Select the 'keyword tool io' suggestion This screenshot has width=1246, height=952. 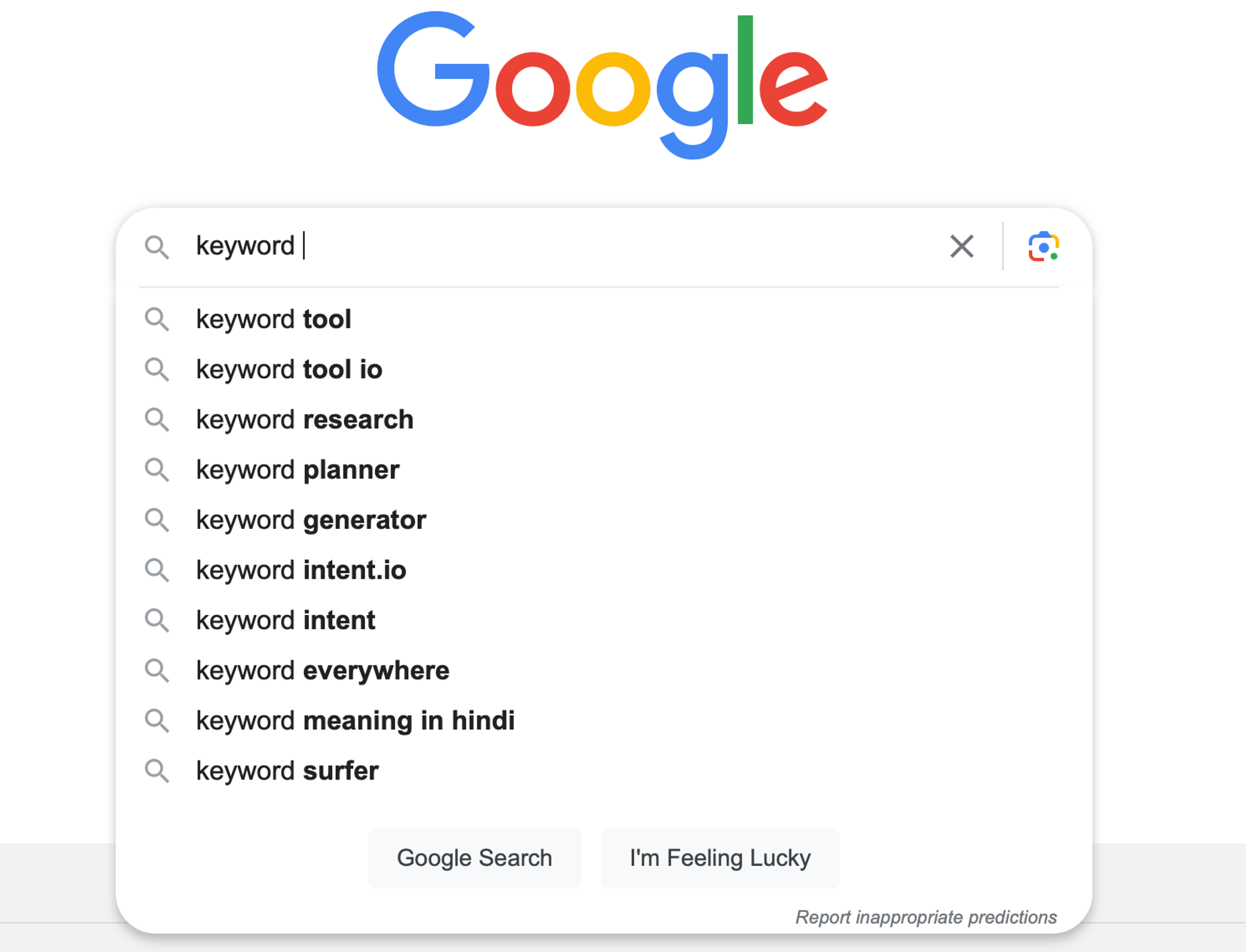point(289,369)
